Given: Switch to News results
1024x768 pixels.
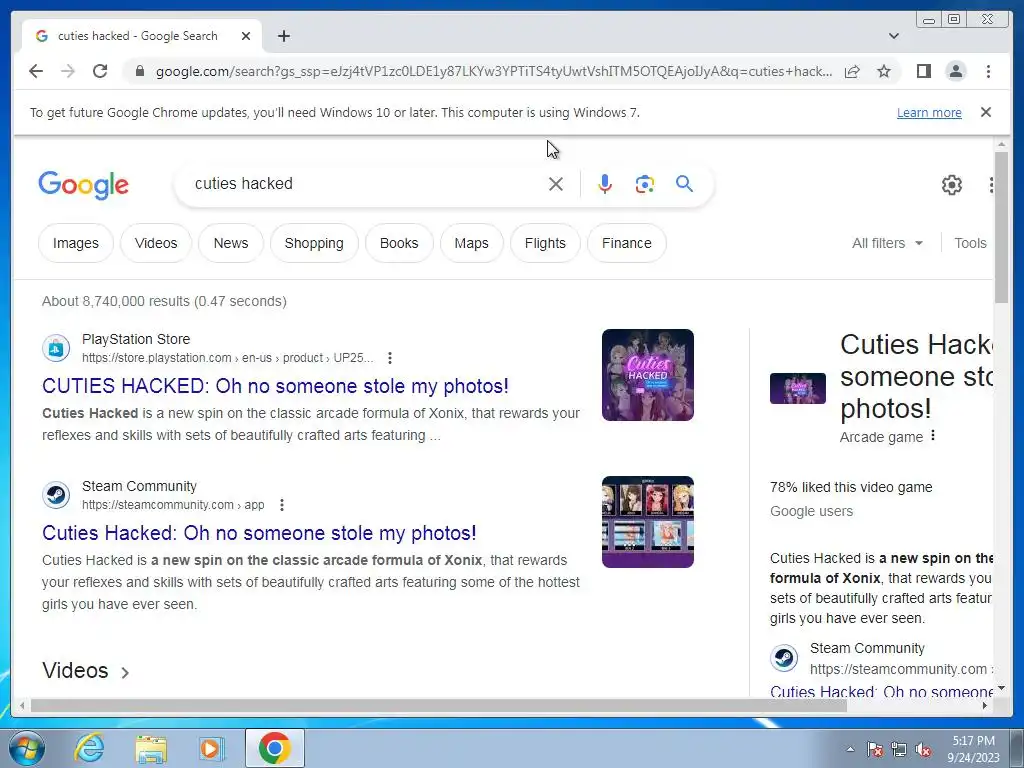Looking at the screenshot, I should point(231,243).
